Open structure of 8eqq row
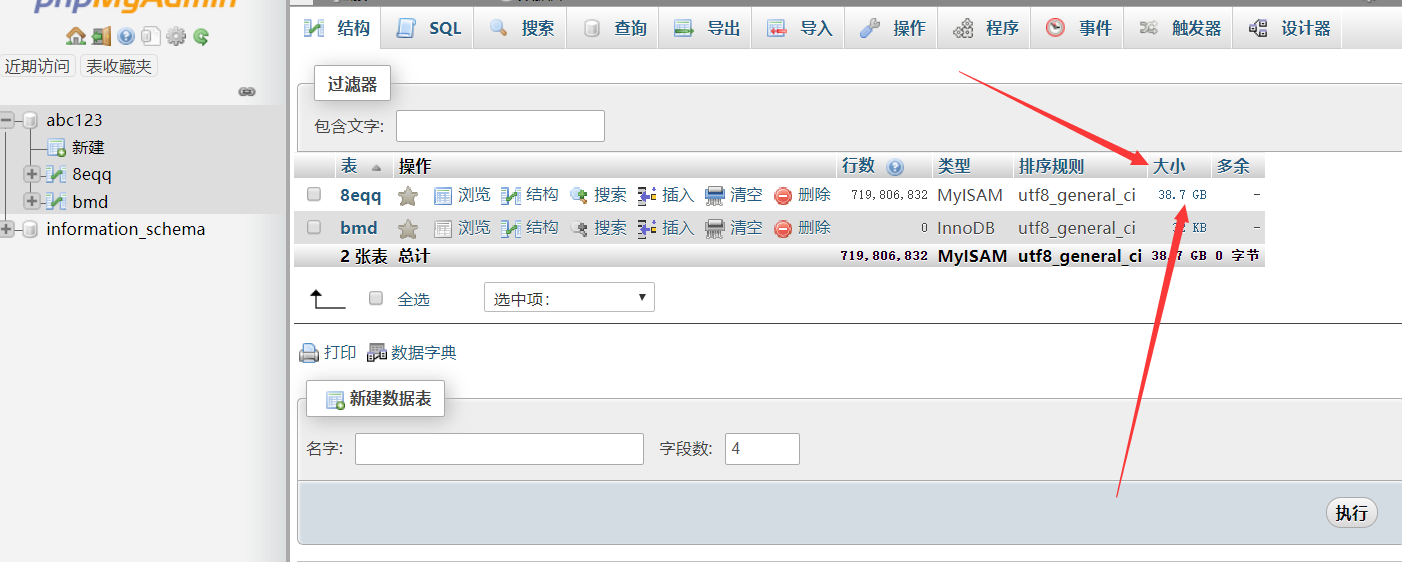The image size is (1402, 562). pyautogui.click(x=530, y=195)
